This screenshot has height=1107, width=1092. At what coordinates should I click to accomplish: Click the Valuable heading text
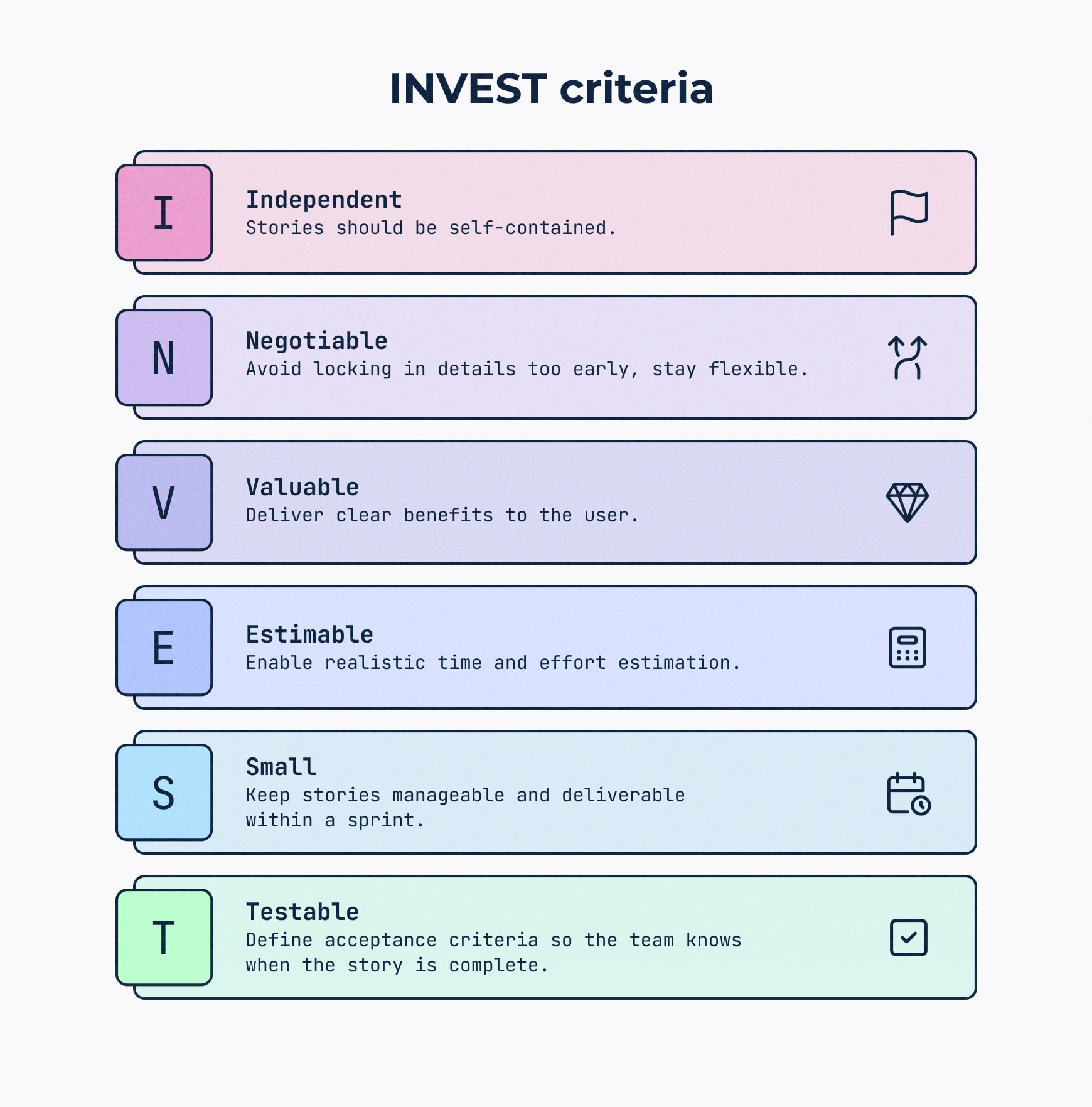coord(302,487)
